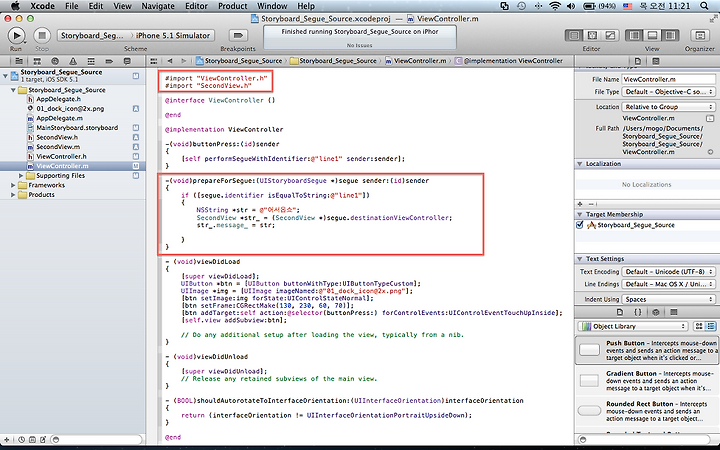Show the Object library cube icon
The image size is (720, 450).
pos(656,312)
